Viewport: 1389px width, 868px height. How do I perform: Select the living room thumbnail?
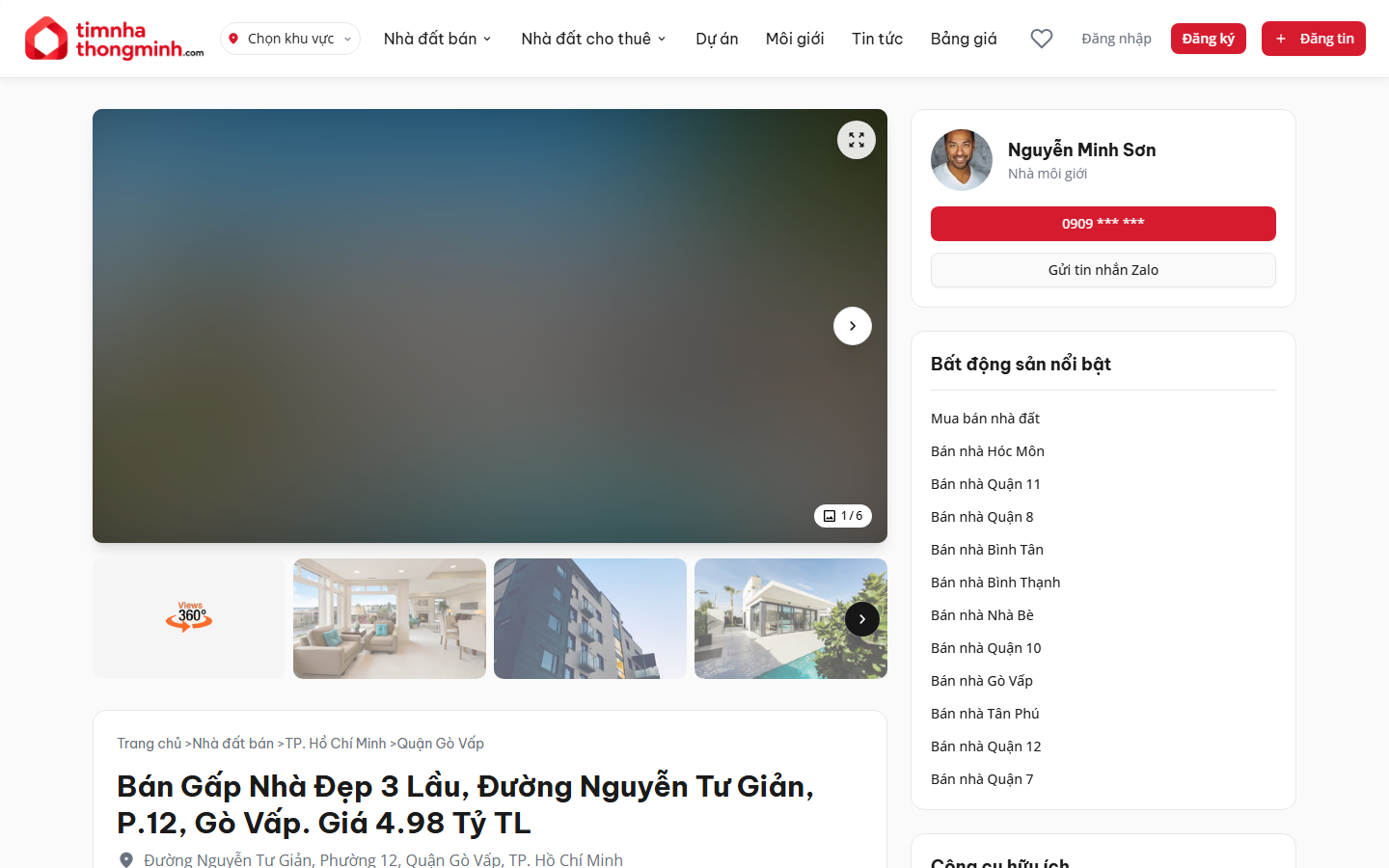[x=390, y=618]
